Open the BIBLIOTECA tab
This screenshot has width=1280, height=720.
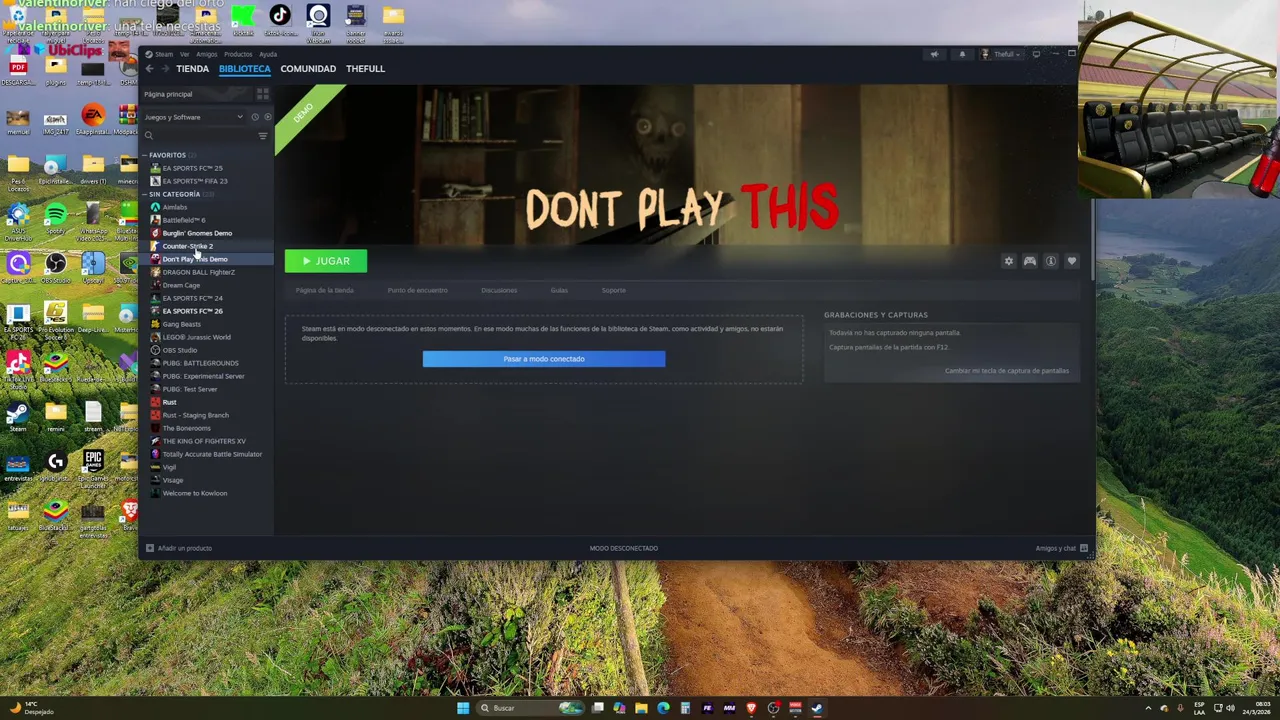[245, 69]
